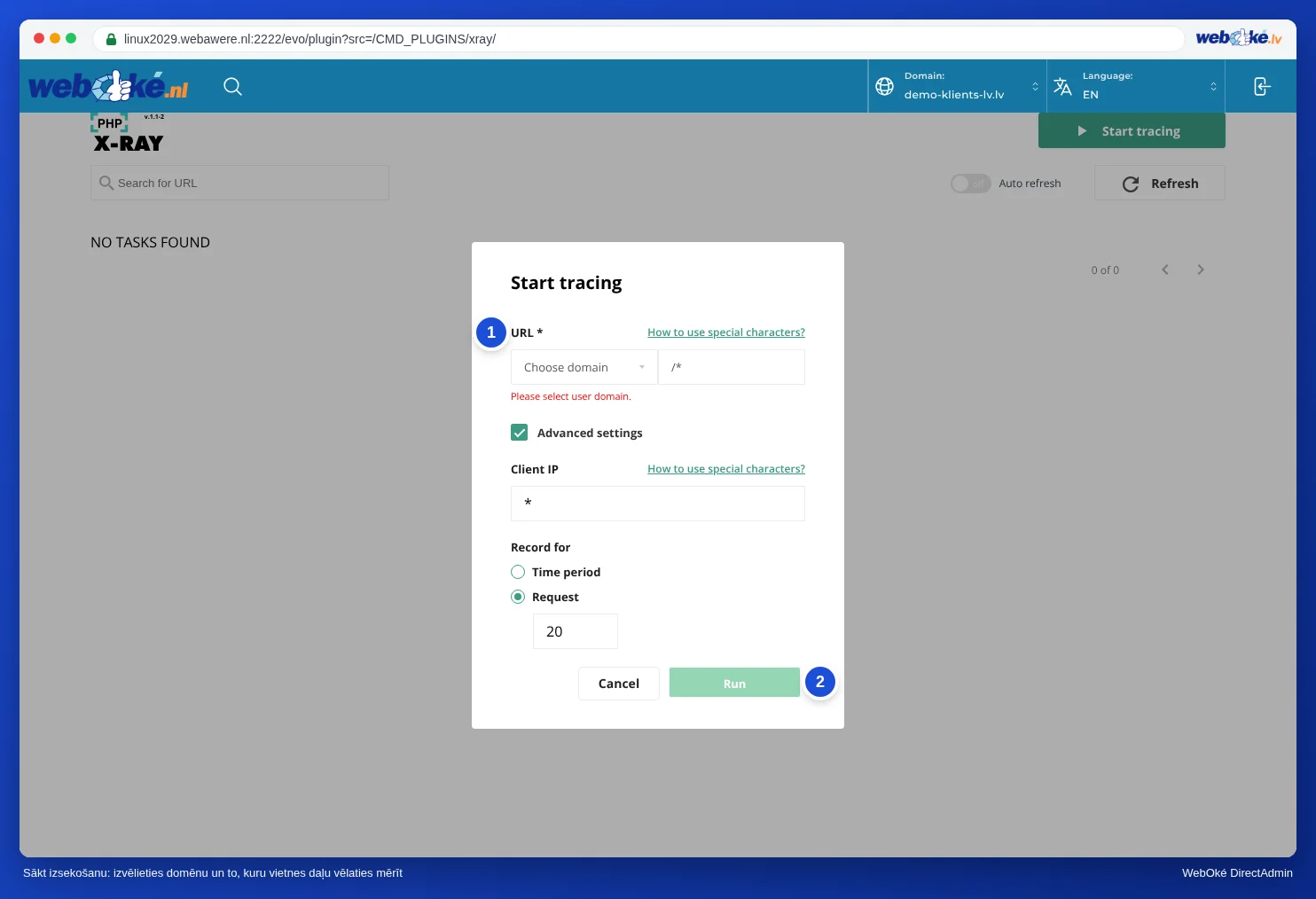The image size is (1316, 899).
Task: Click the 'Start tracing' dialog title
Action: tap(567, 283)
